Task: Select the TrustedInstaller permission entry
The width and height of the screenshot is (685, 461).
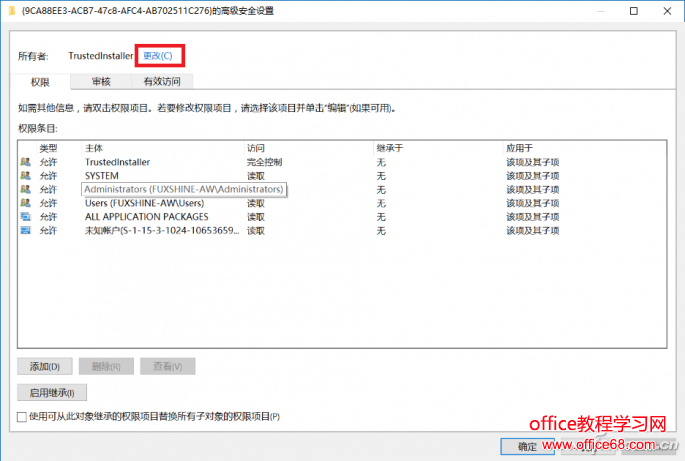Action: point(342,162)
